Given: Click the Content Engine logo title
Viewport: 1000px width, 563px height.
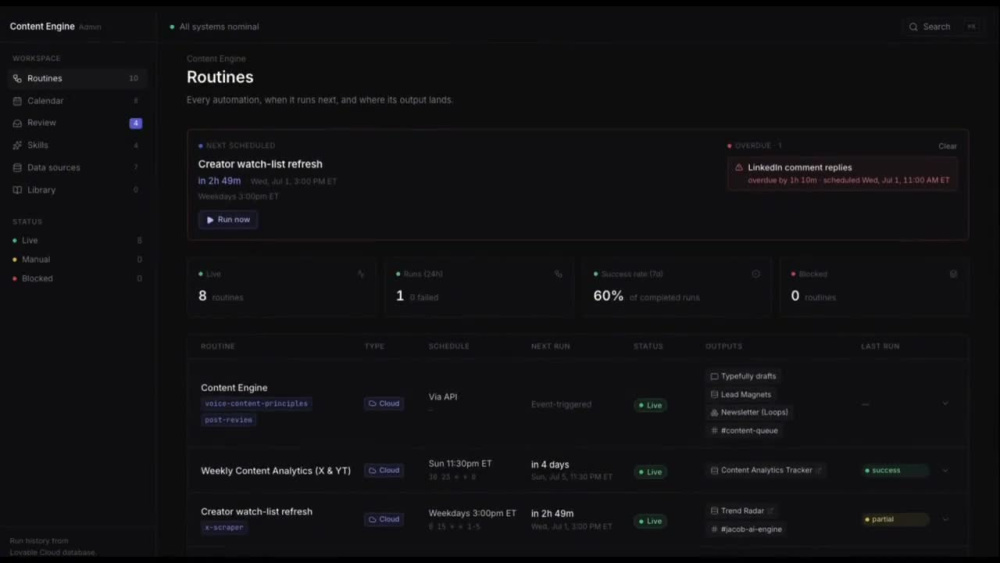Looking at the screenshot, I should pyautogui.click(x=42, y=27).
